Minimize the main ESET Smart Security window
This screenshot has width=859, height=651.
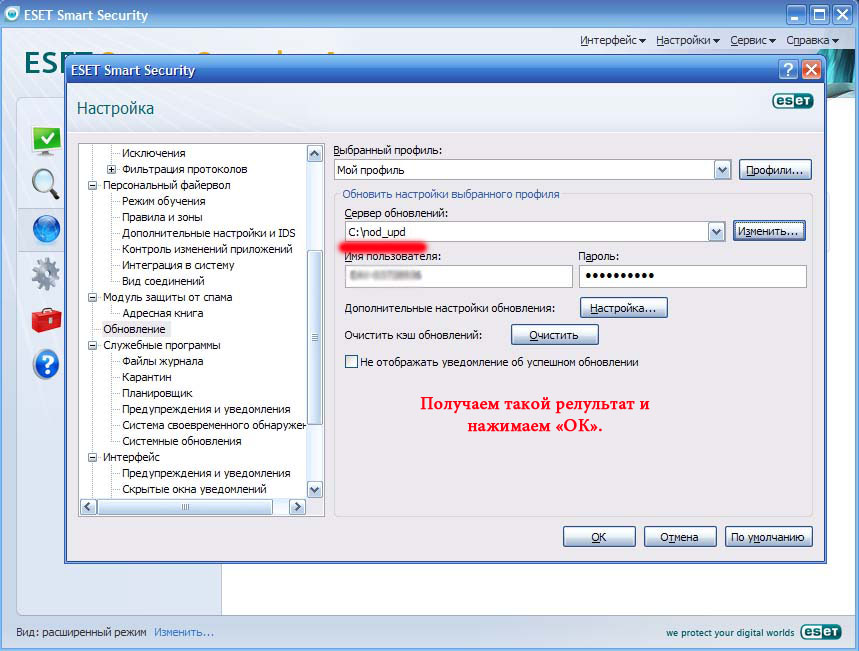point(796,15)
